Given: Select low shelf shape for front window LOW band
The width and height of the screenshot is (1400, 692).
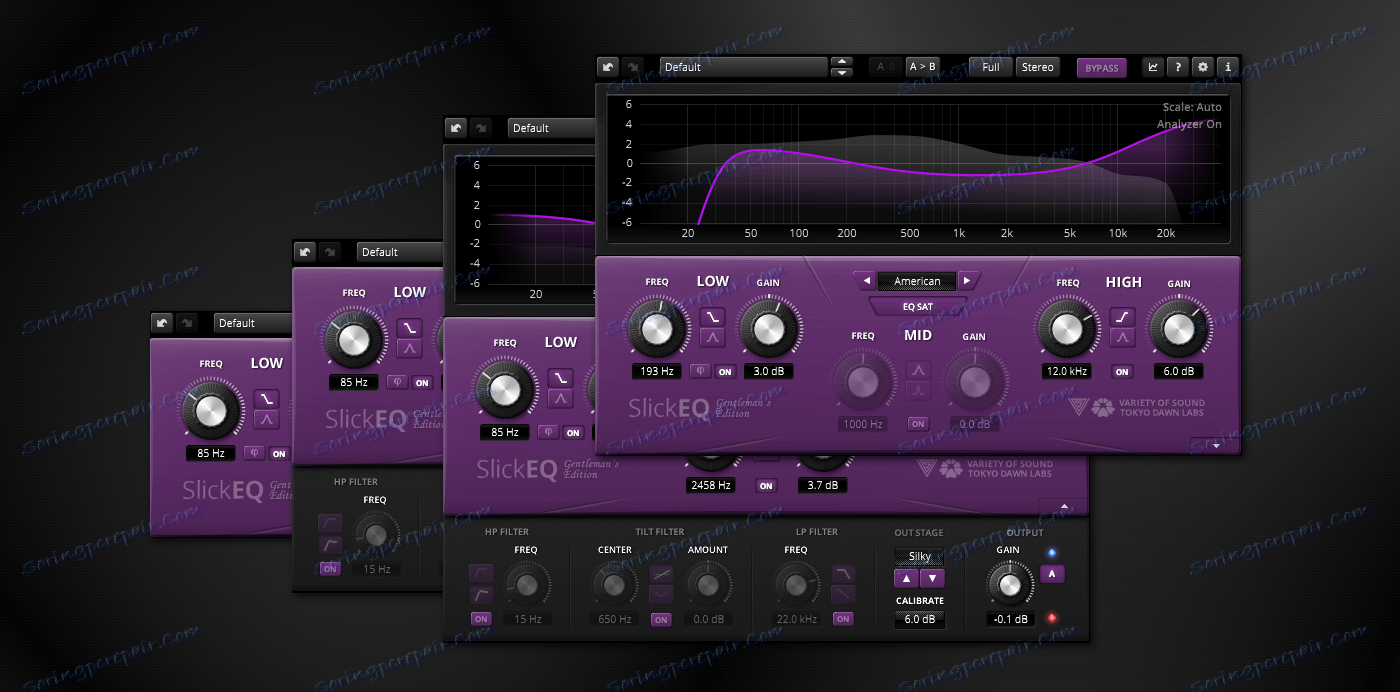Looking at the screenshot, I should pyautogui.click(x=712, y=316).
